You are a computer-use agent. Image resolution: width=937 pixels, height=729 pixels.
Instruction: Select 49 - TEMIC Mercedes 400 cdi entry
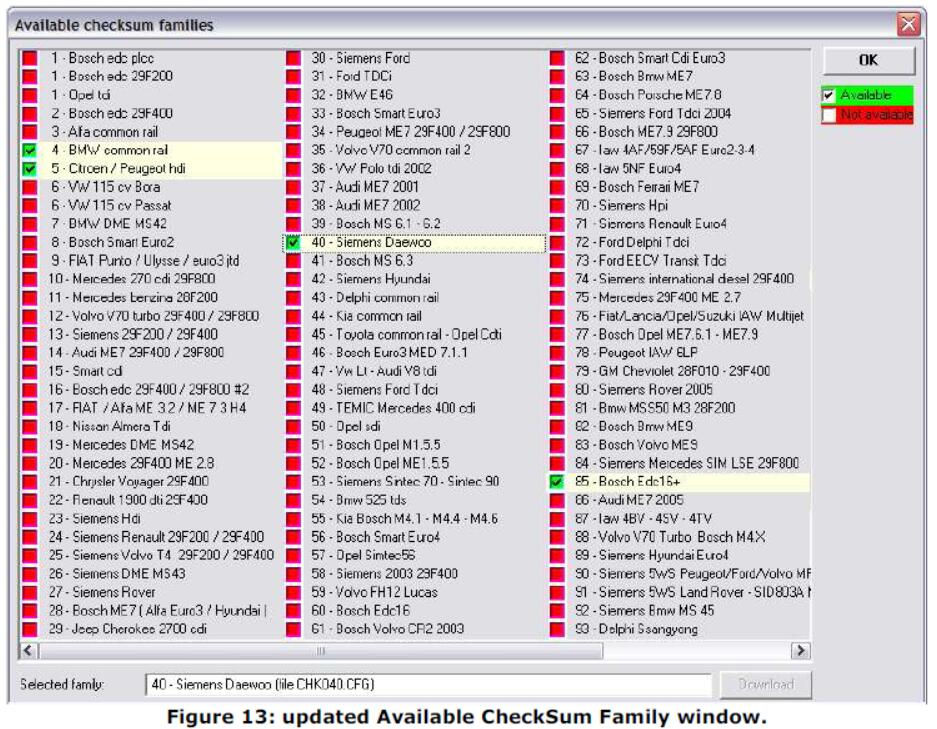[x=393, y=408]
